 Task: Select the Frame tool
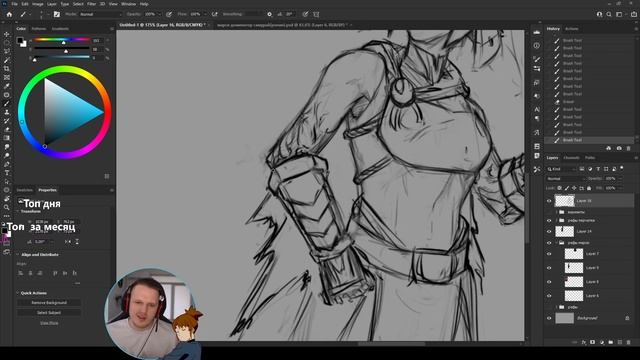pyautogui.click(x=7, y=77)
